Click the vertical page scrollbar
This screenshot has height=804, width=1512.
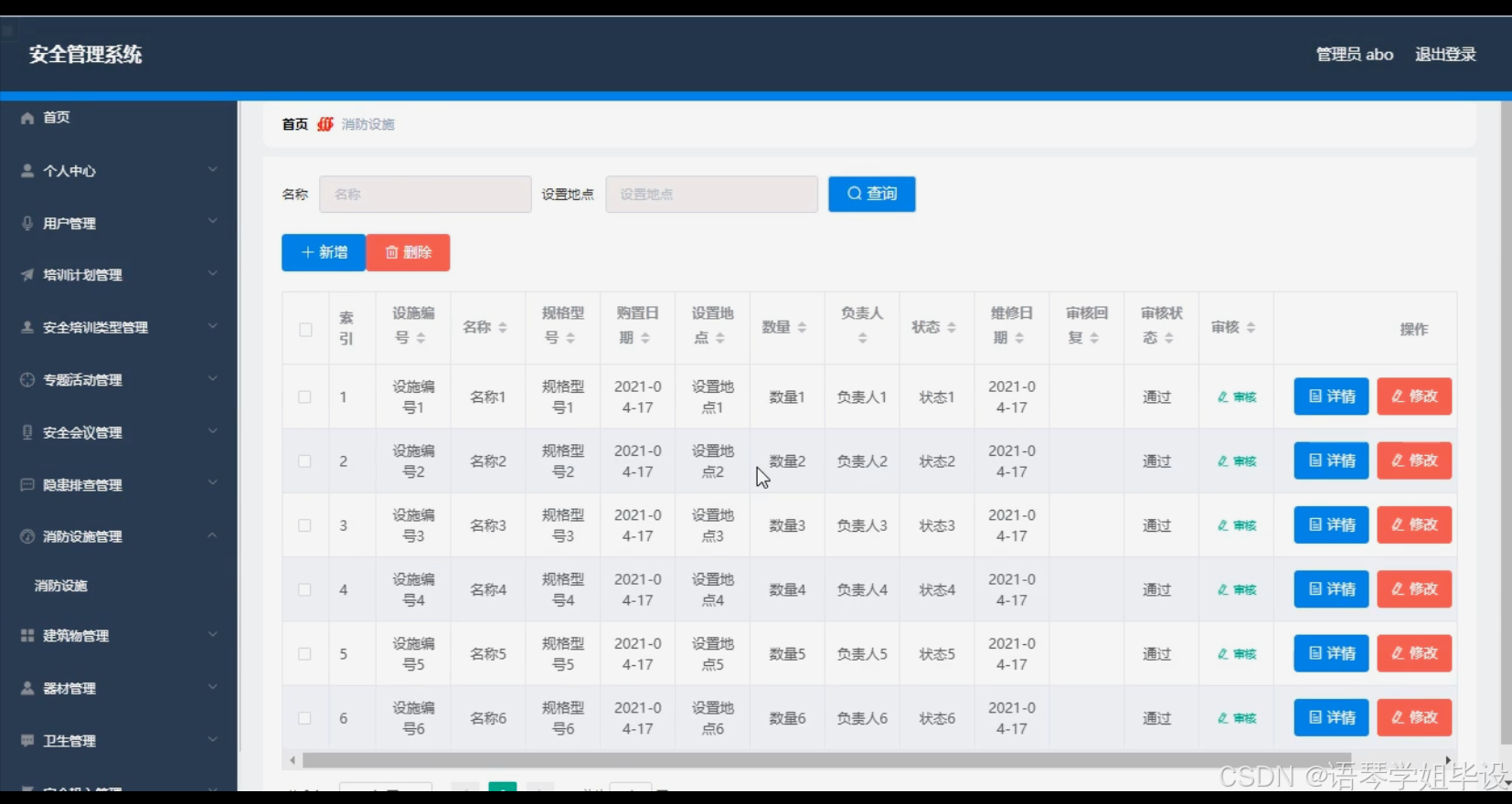[1506, 422]
